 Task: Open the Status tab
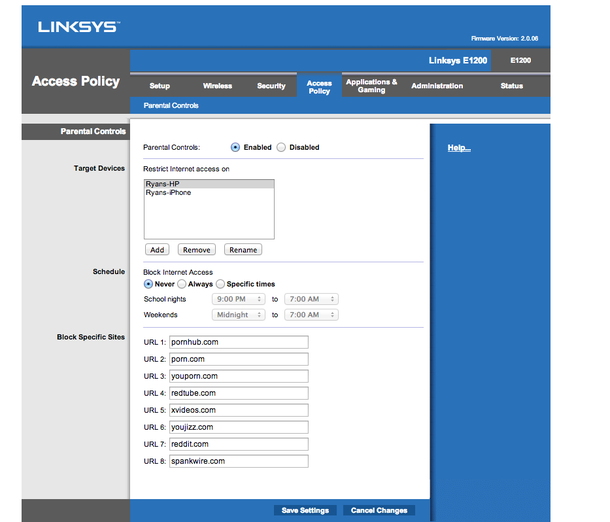point(512,86)
